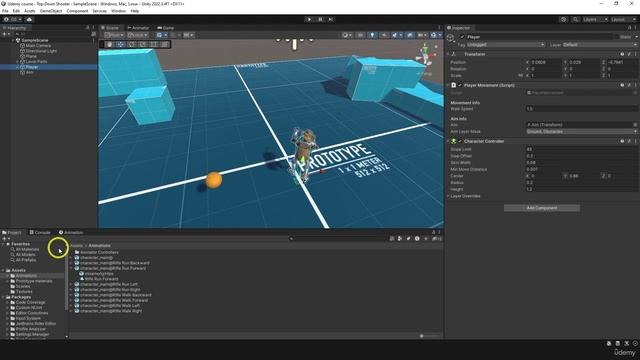
Task: Open the cloud services icon
Action: point(29,19)
